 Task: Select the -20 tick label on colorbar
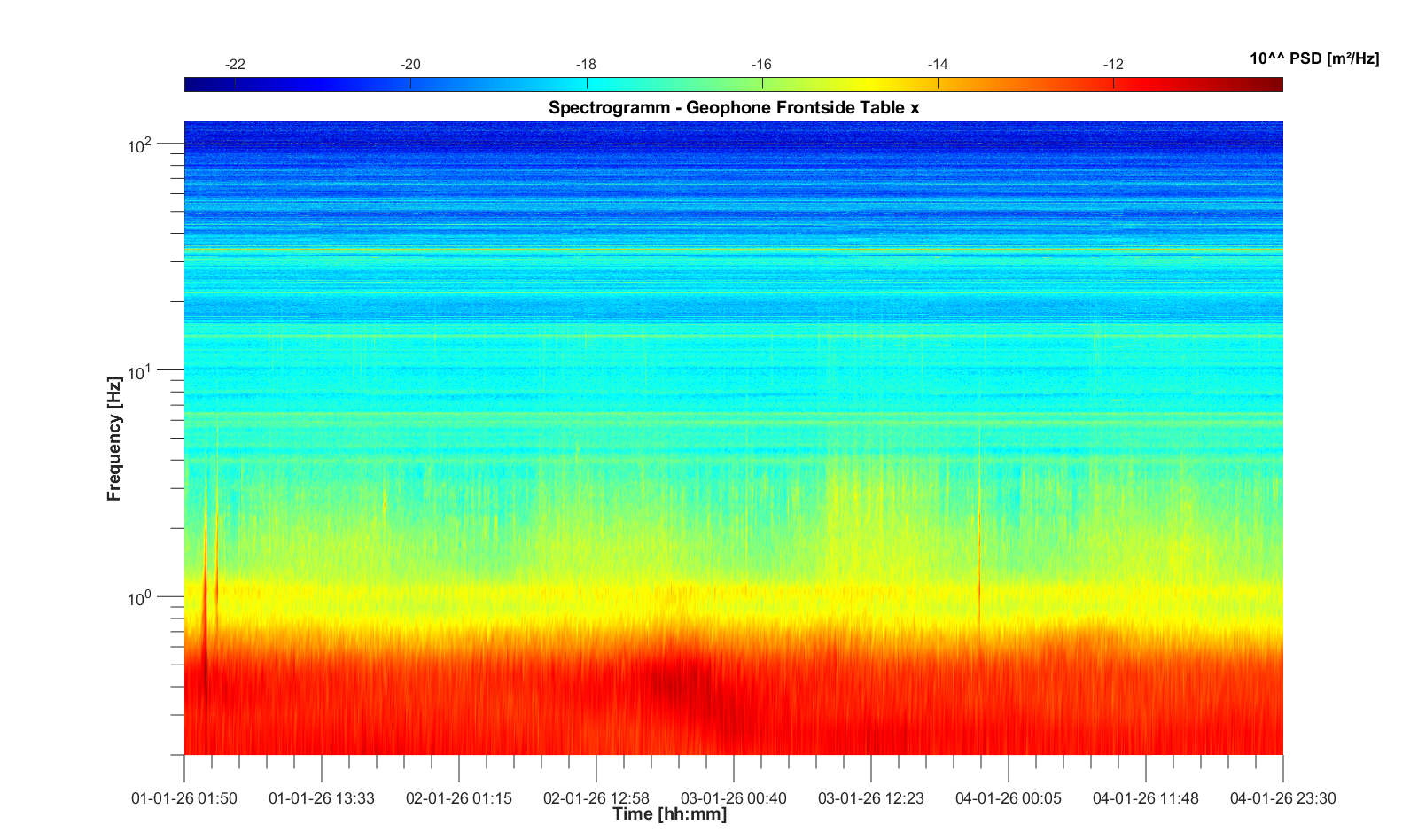click(410, 65)
